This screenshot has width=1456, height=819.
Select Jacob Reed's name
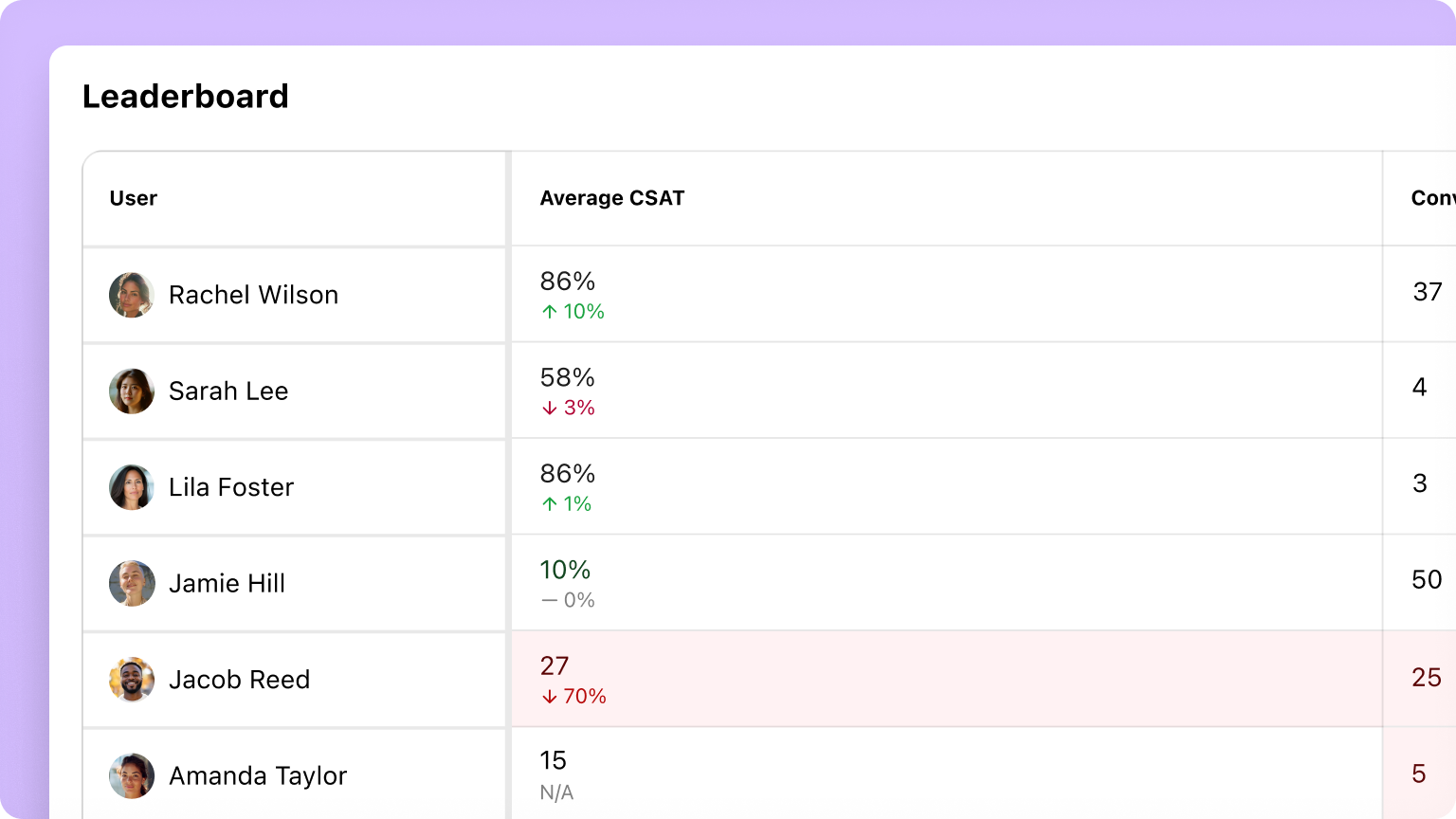[240, 680]
